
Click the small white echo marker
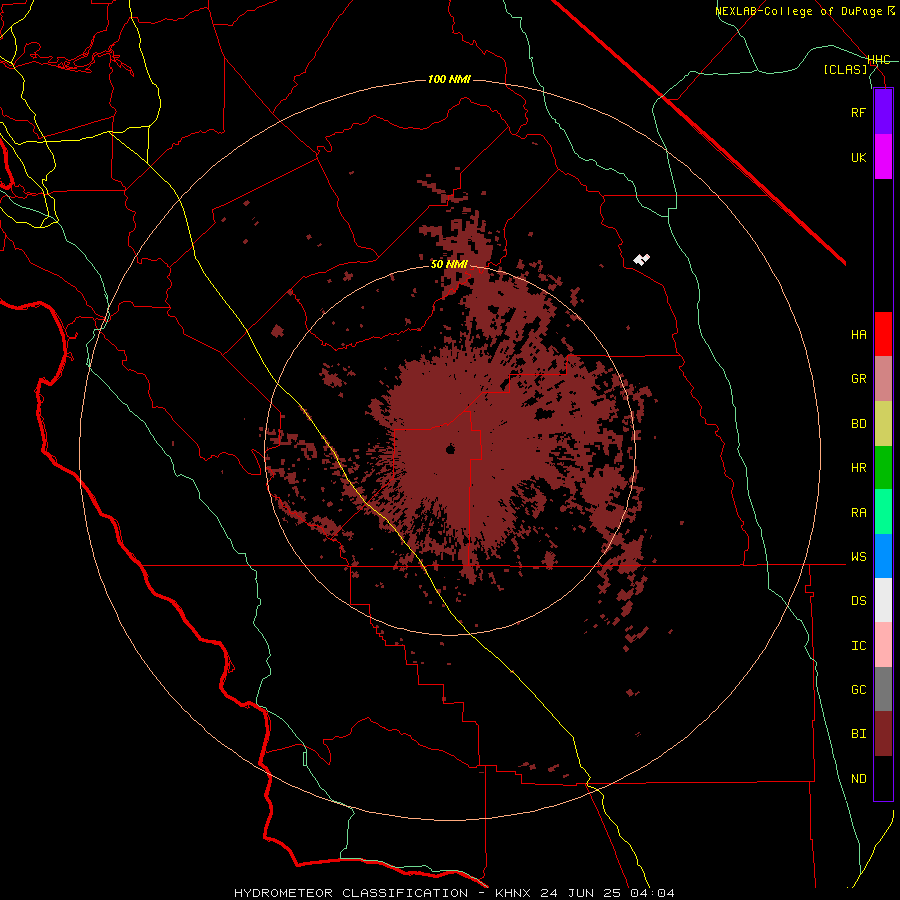(641, 259)
